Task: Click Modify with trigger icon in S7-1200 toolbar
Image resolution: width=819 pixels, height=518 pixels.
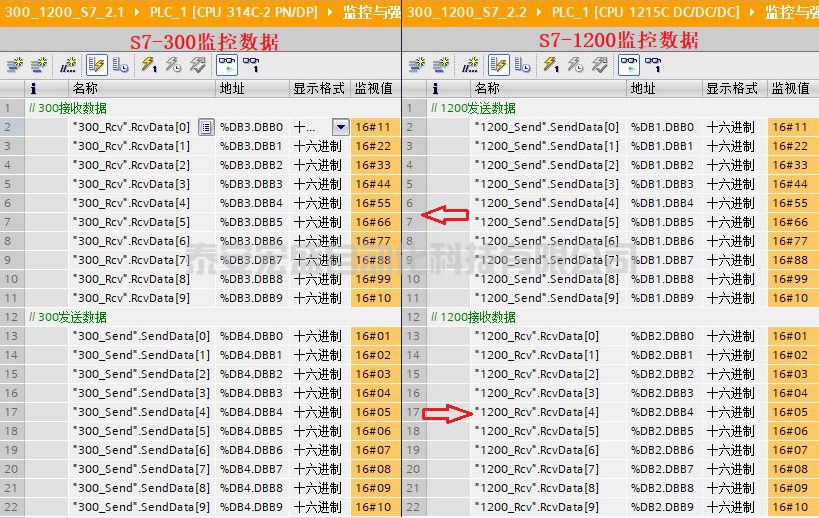Action: (575, 65)
